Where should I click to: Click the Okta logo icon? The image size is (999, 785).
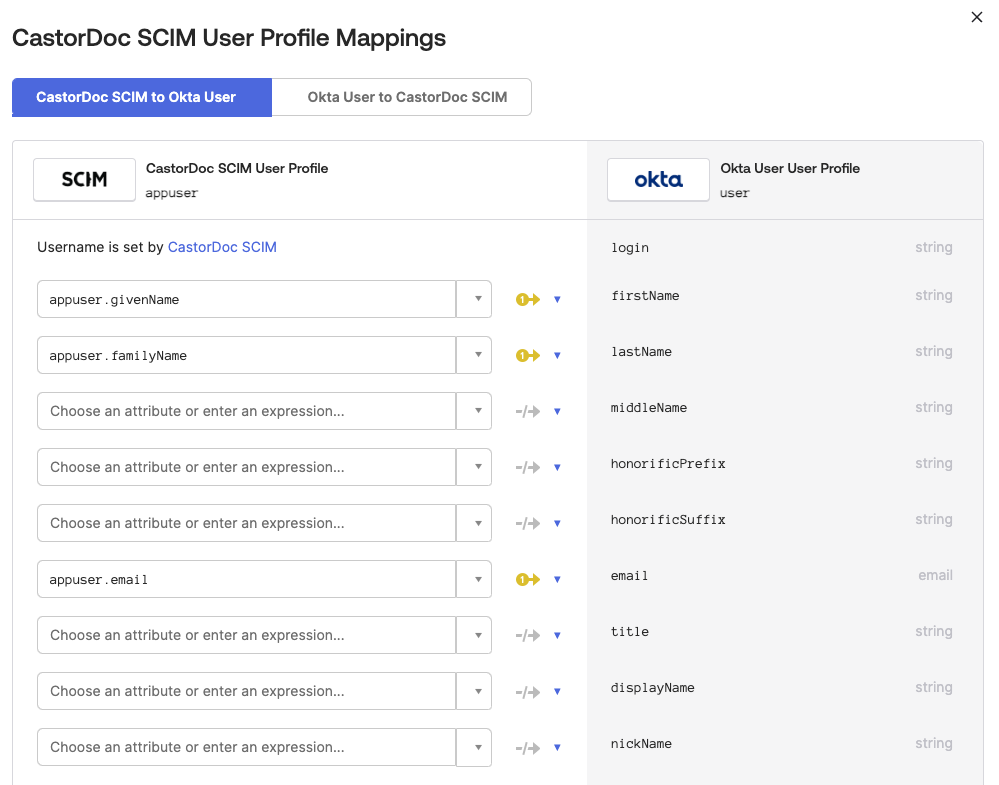click(x=658, y=180)
